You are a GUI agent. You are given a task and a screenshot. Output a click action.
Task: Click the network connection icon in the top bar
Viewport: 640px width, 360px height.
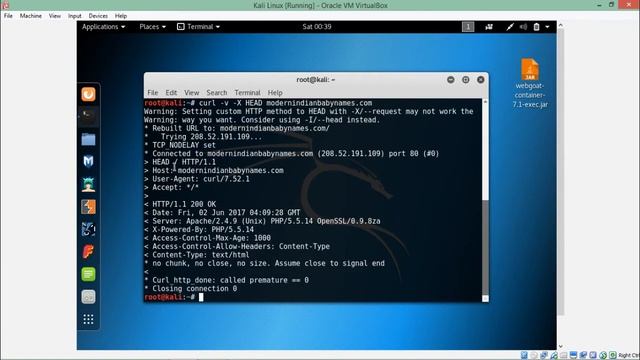point(510,27)
